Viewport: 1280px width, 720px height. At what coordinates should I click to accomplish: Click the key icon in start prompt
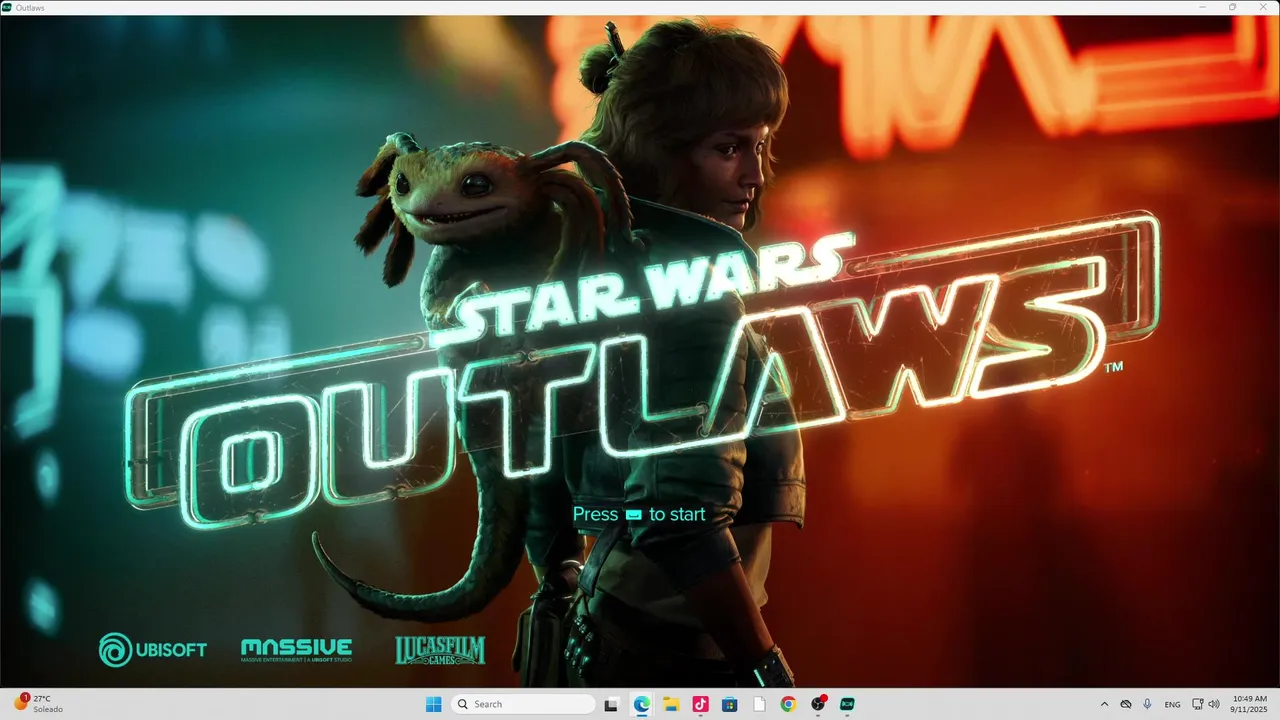click(633, 515)
